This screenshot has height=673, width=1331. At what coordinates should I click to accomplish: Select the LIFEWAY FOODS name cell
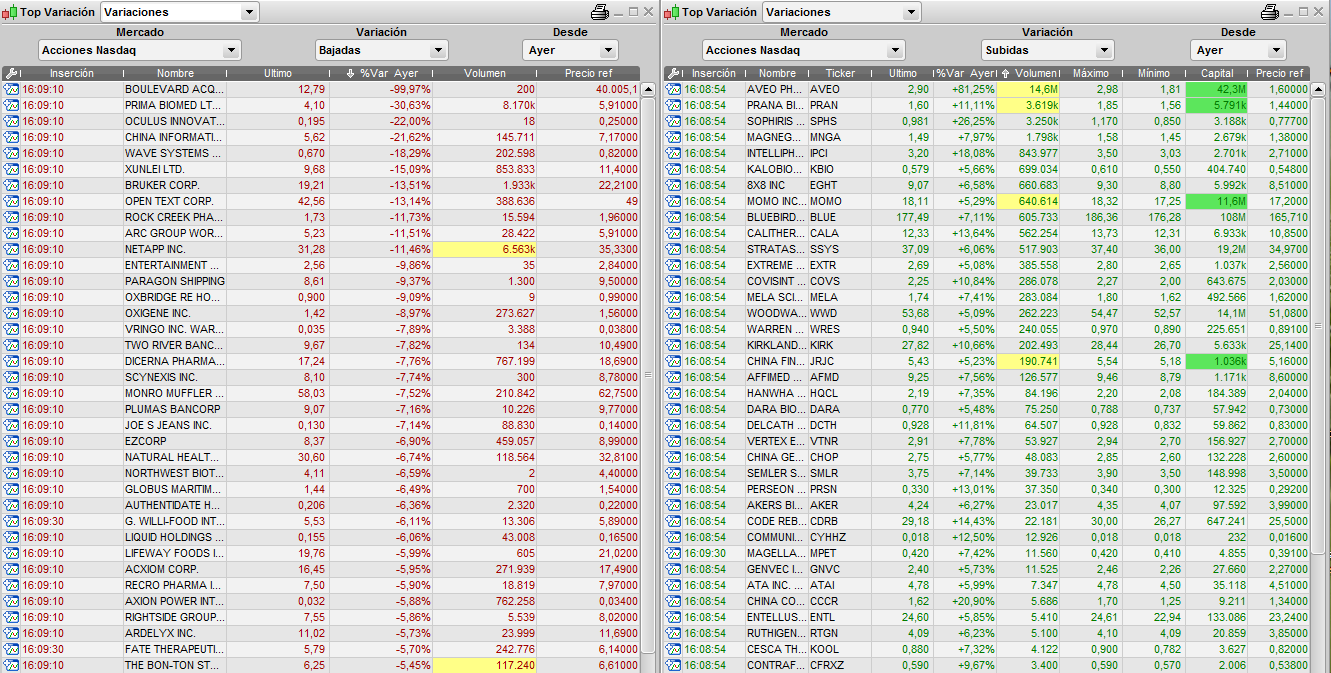coord(176,553)
